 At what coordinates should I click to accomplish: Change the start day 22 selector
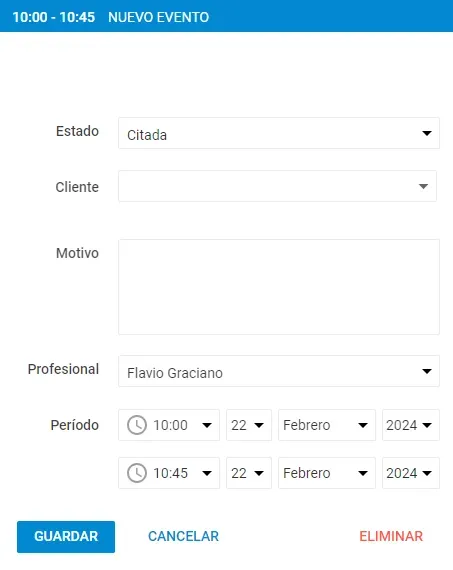coord(249,425)
